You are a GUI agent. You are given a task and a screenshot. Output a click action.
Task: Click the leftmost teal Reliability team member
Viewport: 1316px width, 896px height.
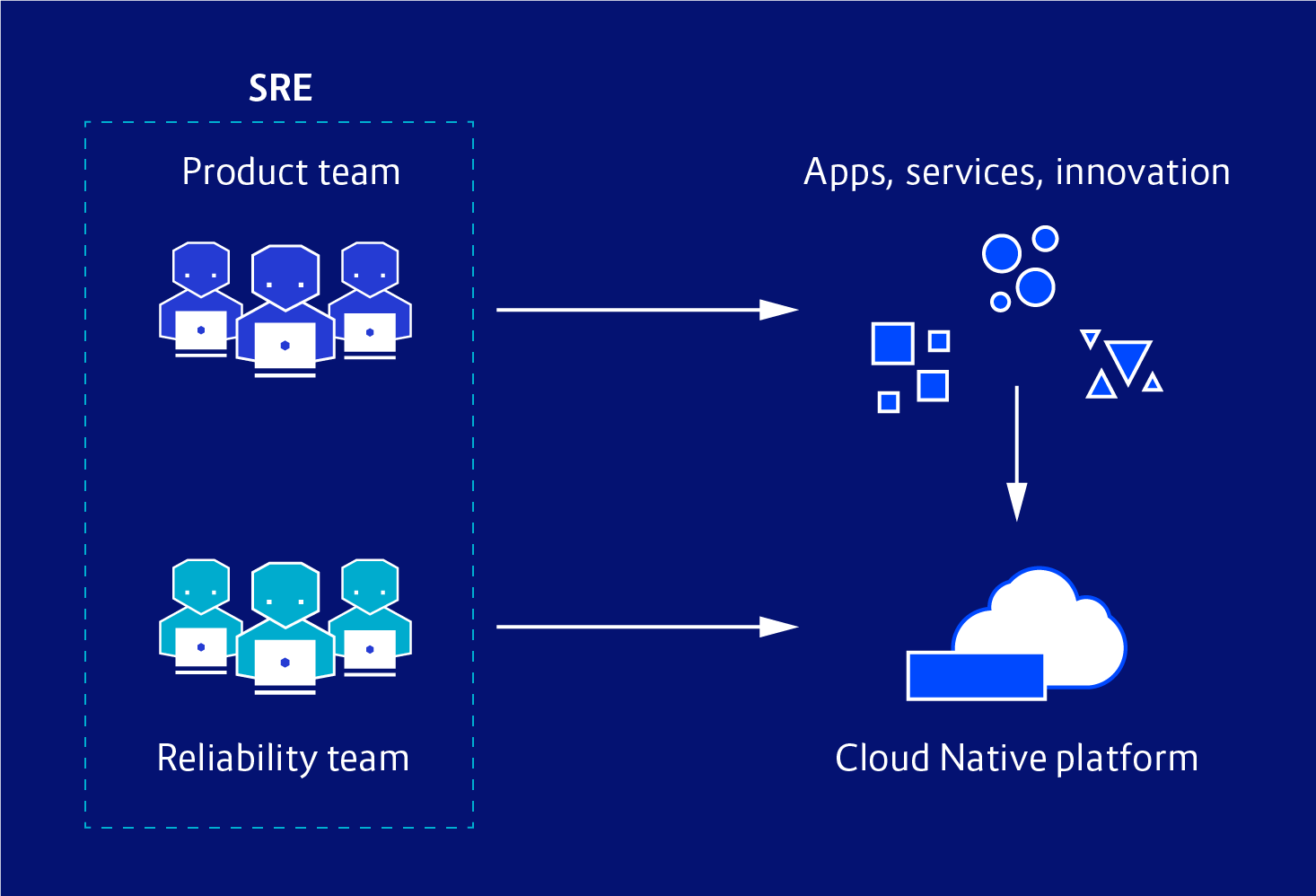coord(199,617)
